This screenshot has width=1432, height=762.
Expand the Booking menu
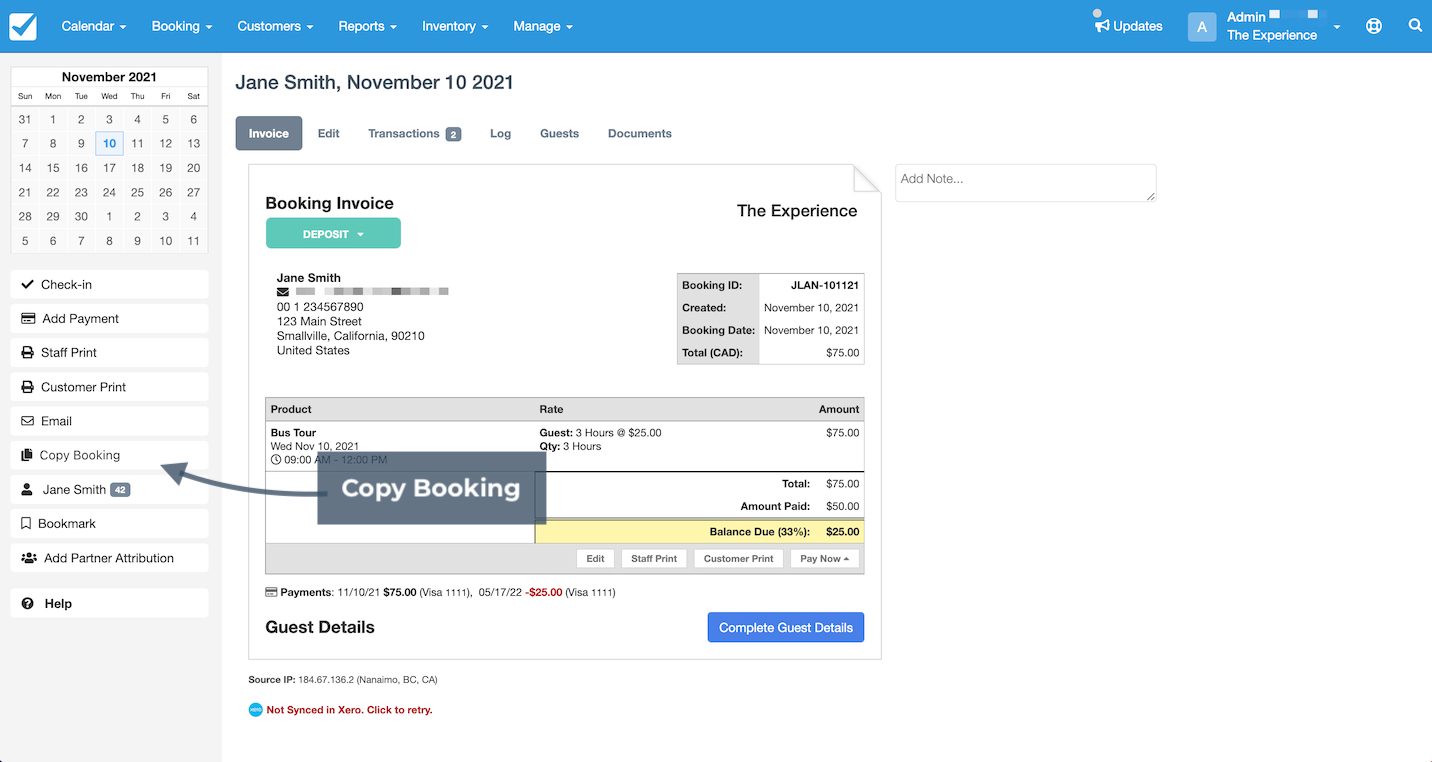click(x=182, y=26)
